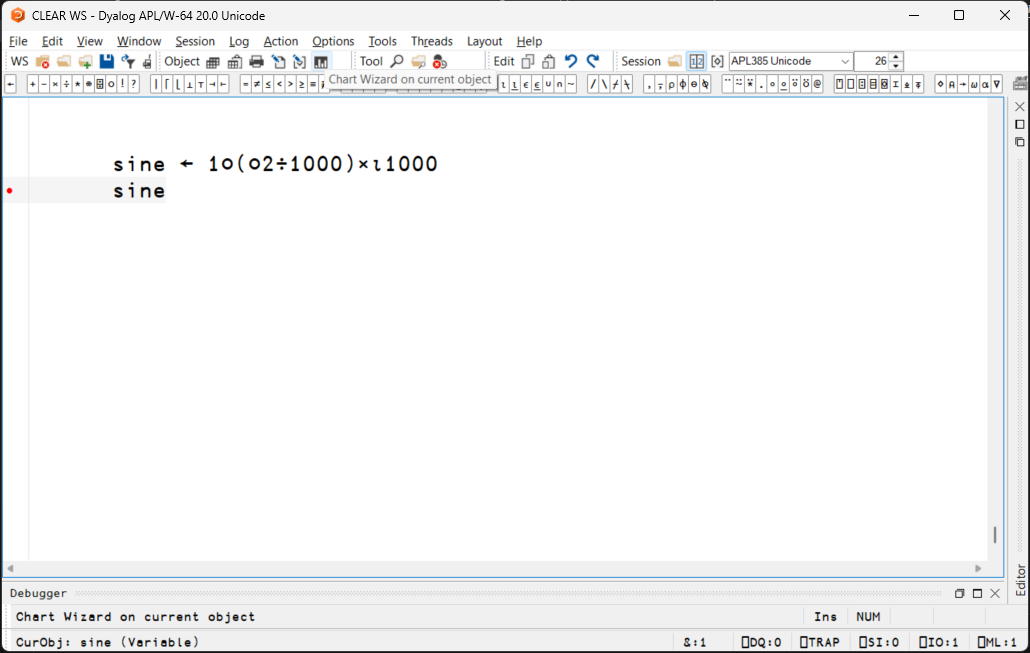Image resolution: width=1030 pixels, height=653 pixels.
Task: Open the Chart Wizard on current object
Action: tap(321, 62)
